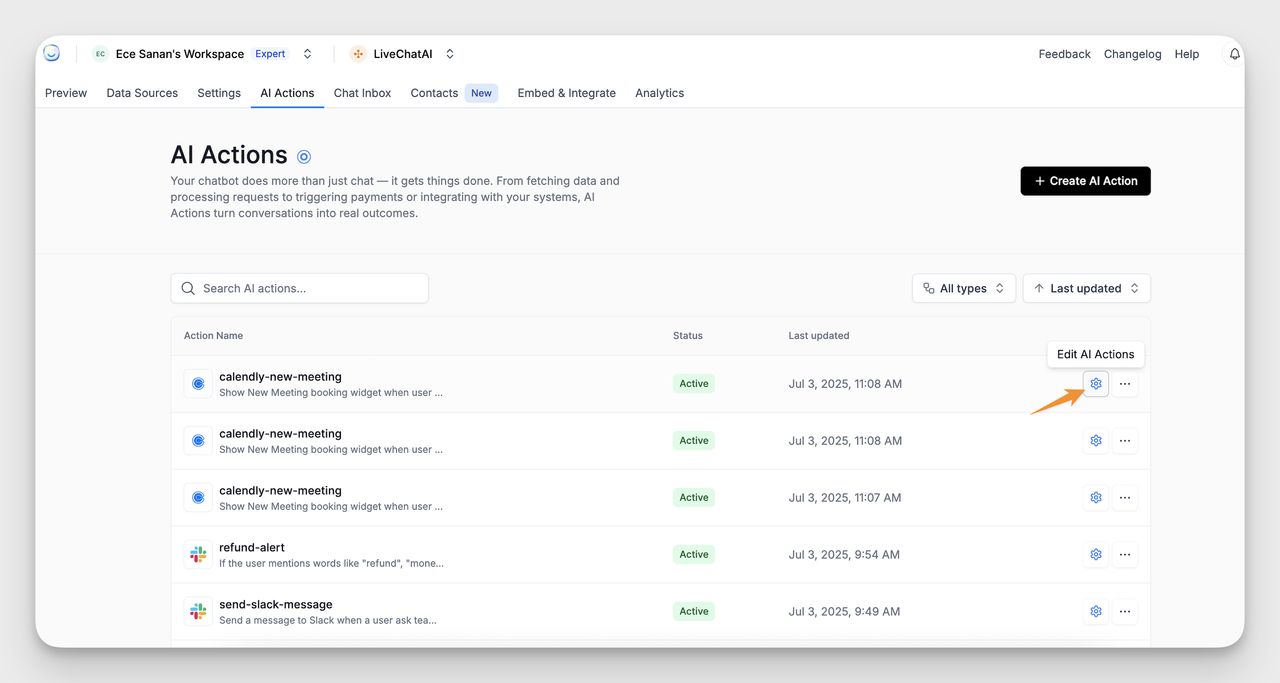1280x683 pixels.
Task: Open the three-dots menu for refund-alert
Action: coord(1125,555)
